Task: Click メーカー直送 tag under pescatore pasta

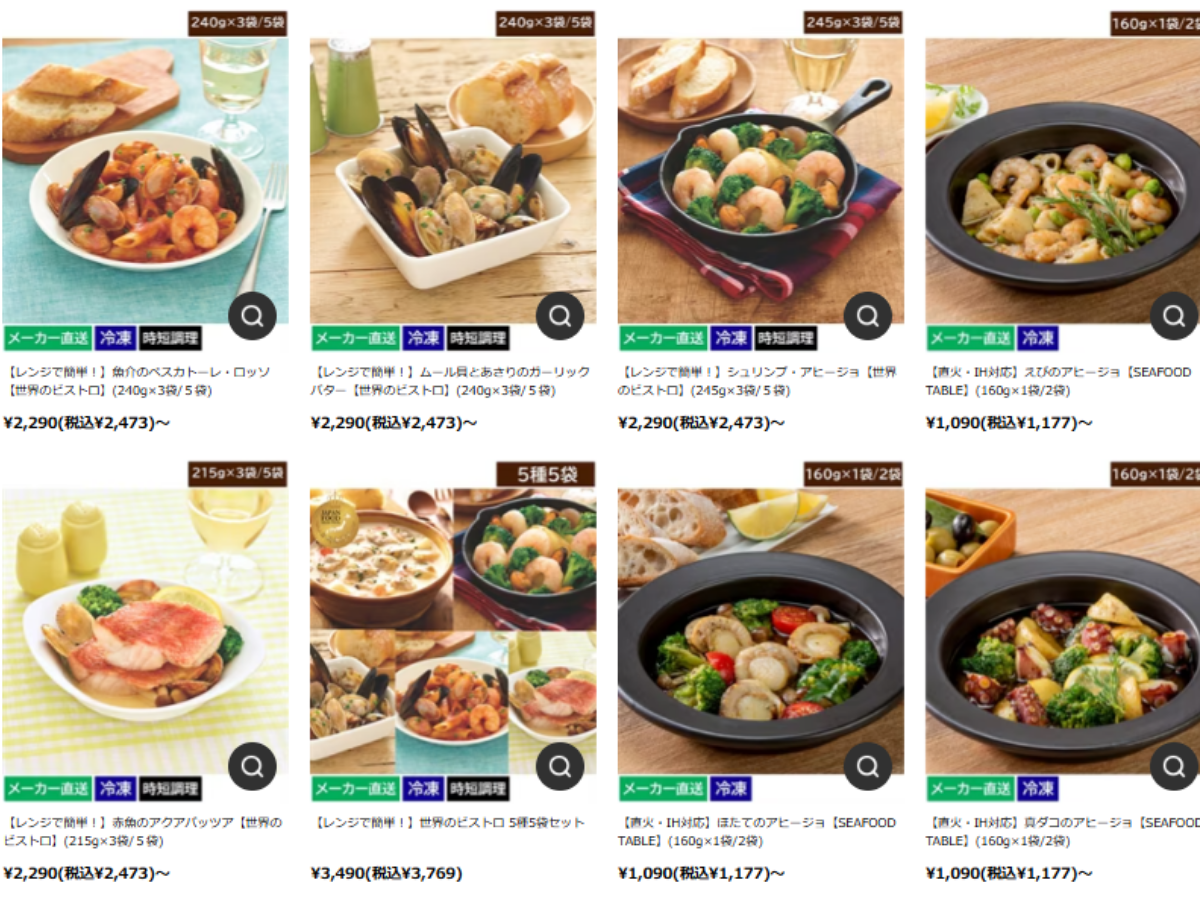Action: point(48,338)
